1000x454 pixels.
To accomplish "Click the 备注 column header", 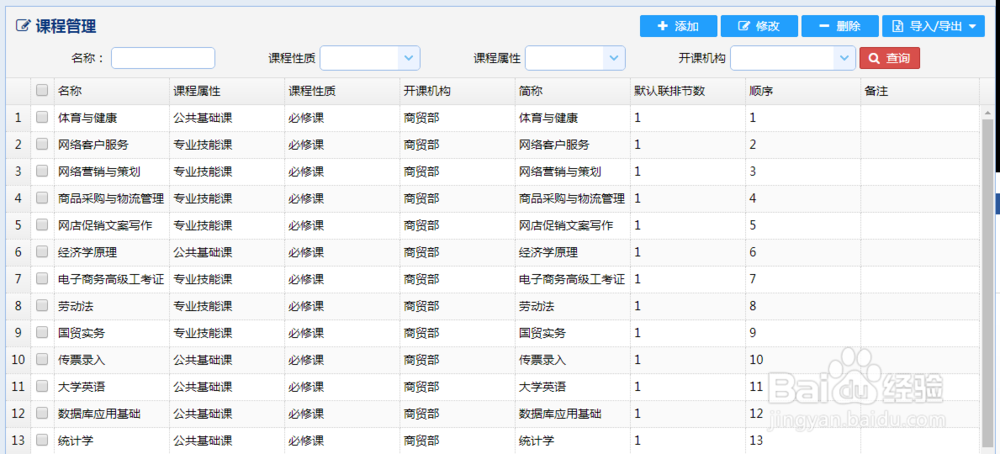I will click(920, 91).
